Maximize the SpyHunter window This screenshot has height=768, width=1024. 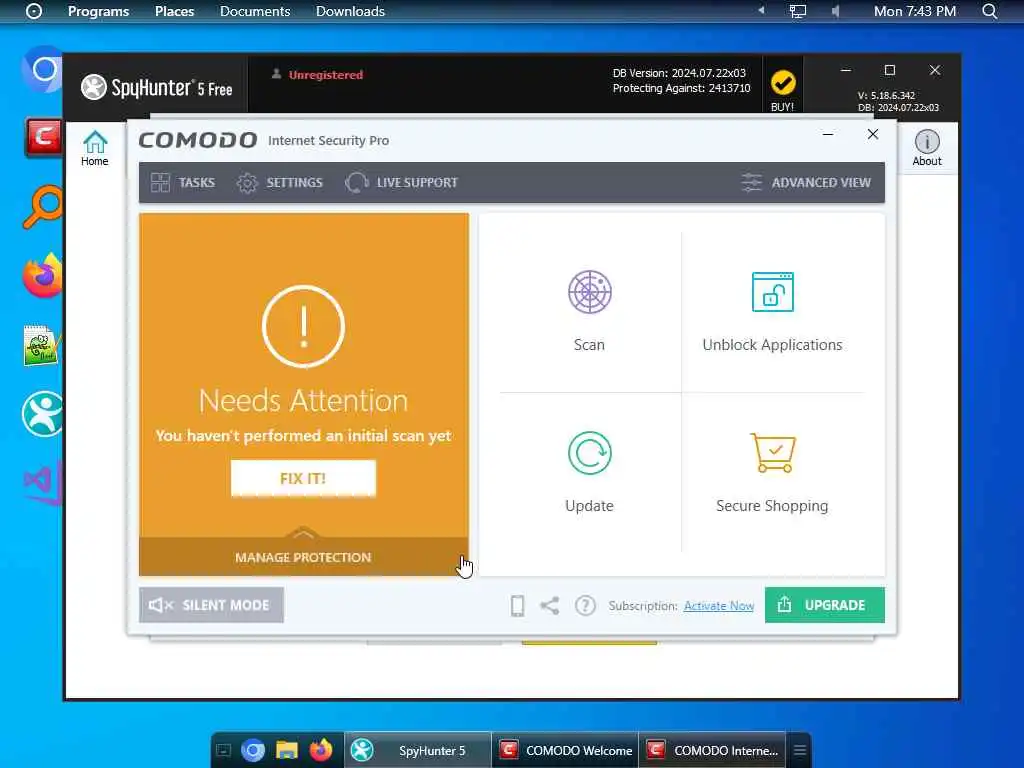point(889,70)
